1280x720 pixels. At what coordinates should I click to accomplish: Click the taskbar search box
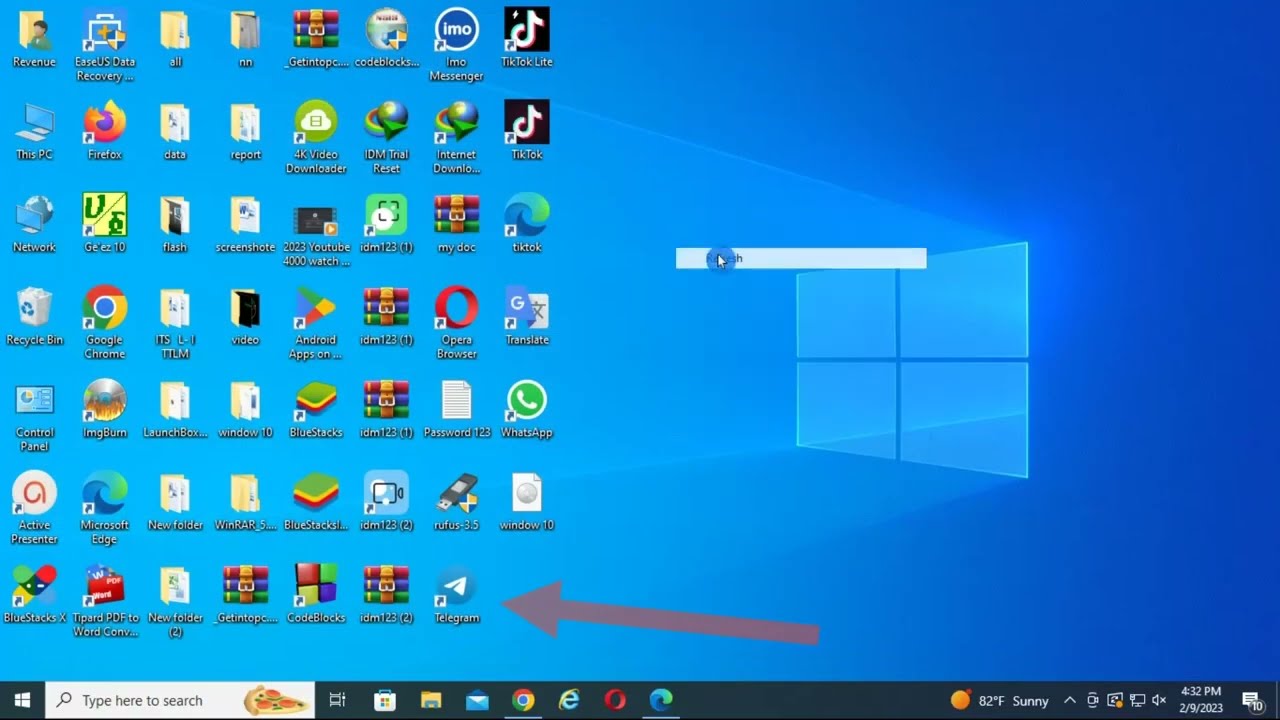coord(180,700)
